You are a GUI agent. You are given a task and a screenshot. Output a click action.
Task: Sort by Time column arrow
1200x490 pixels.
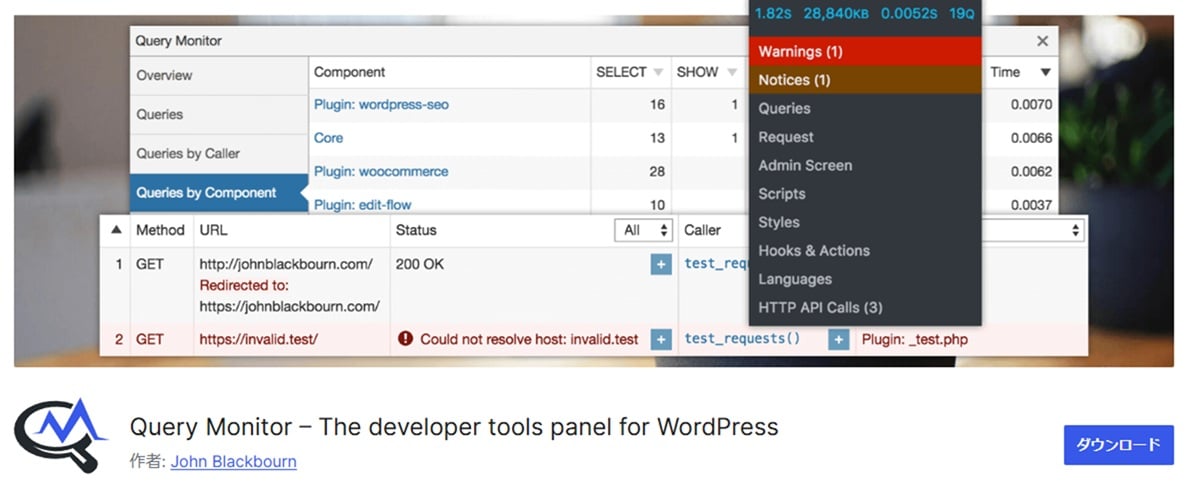tap(1045, 72)
